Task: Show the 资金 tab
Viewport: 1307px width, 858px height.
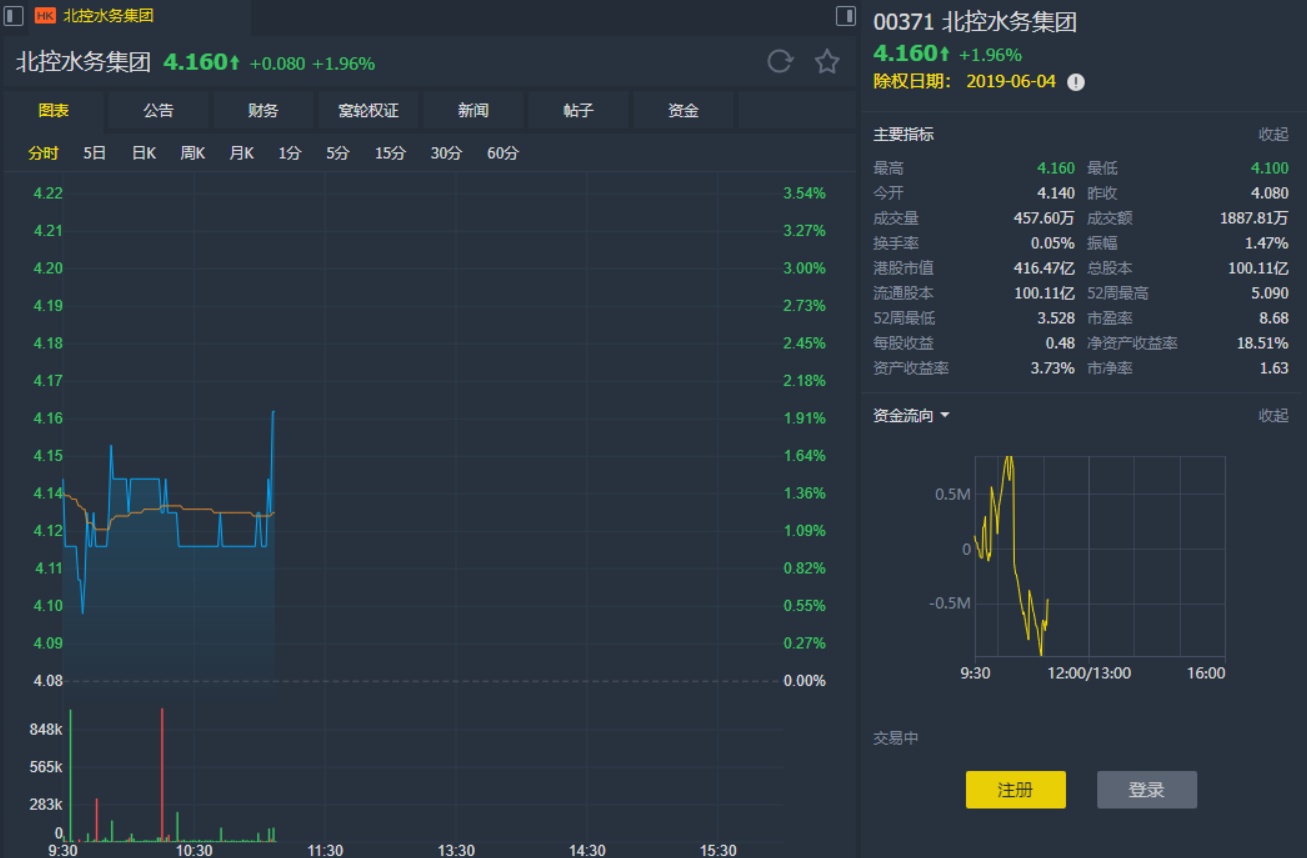Action: click(x=683, y=111)
